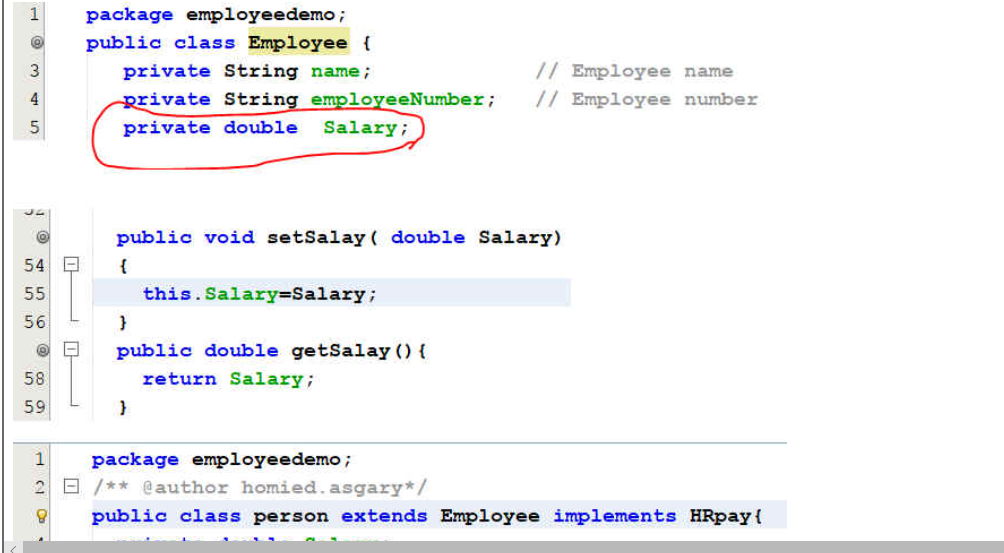Click line number 59 in the gutter
The height and width of the screenshot is (553, 1004).
pyautogui.click(x=35, y=406)
